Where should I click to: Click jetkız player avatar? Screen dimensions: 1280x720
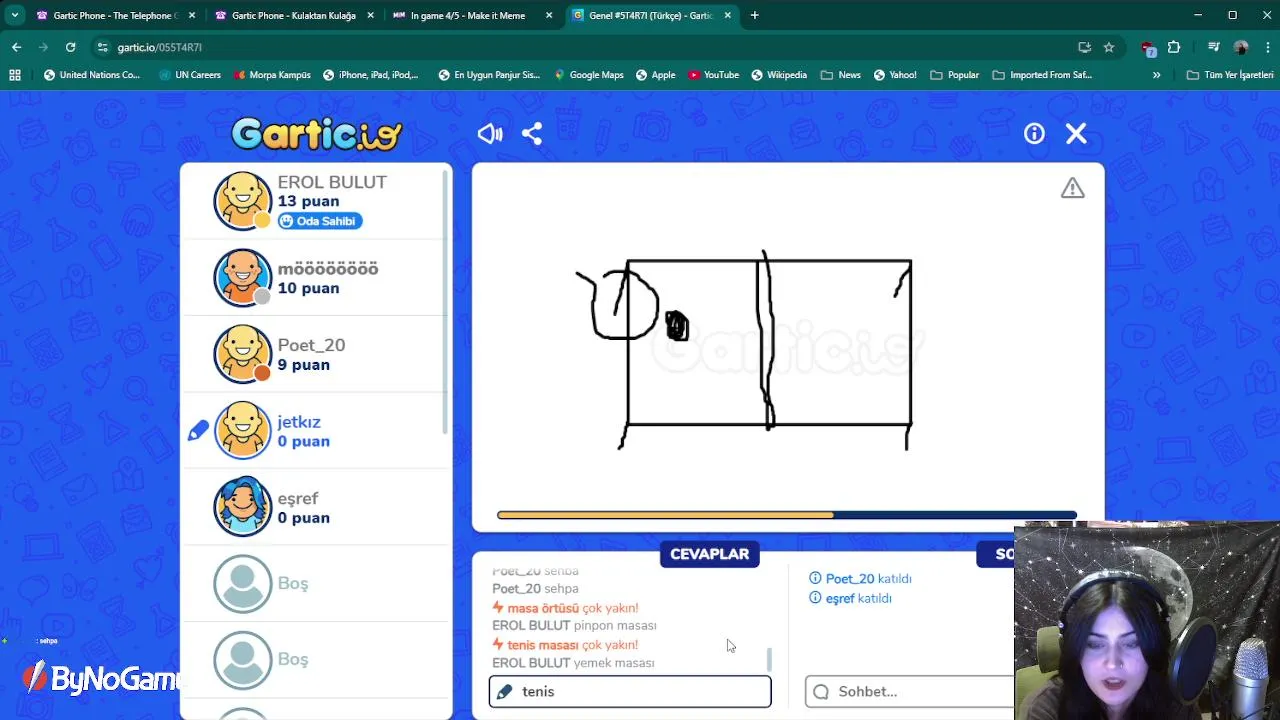coord(243,430)
